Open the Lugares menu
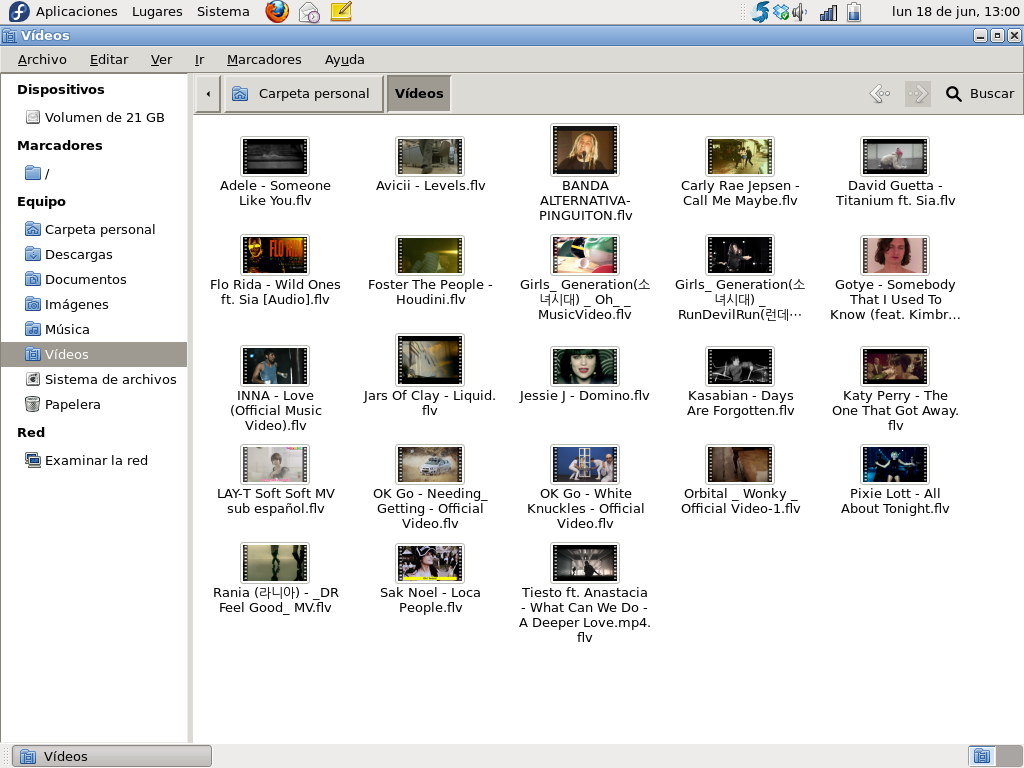1024x768 pixels. point(157,11)
